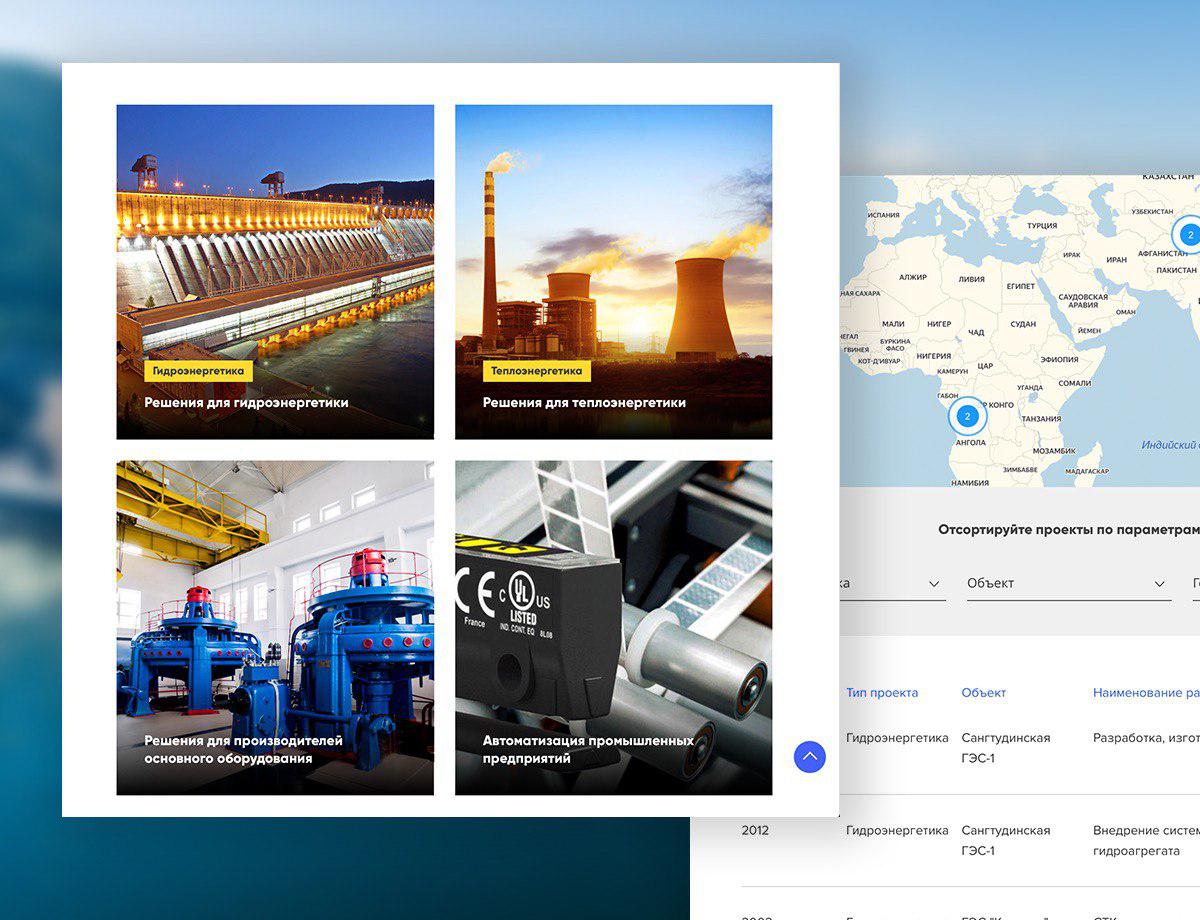Image resolution: width=1200 pixels, height=920 pixels.
Task: Click the АЛЖИР label on the map
Action: coord(913,277)
